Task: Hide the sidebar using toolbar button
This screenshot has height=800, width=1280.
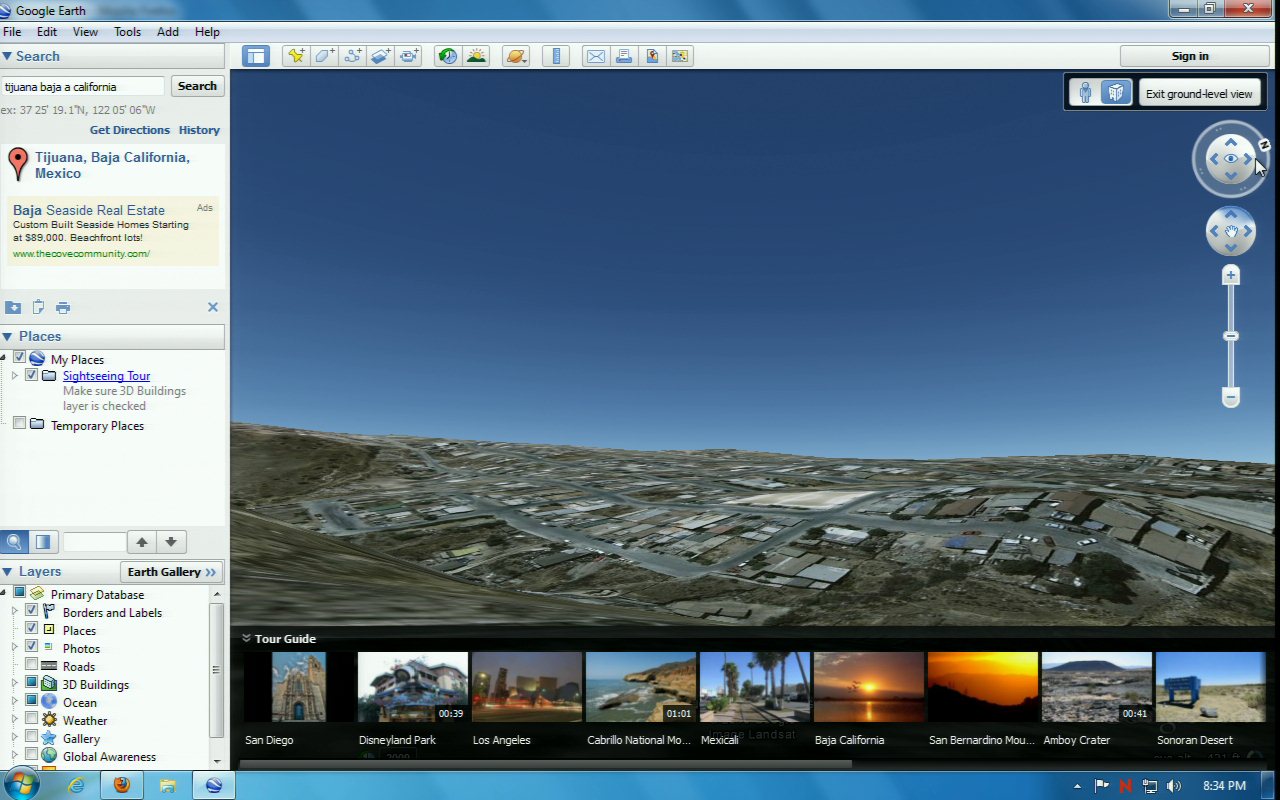Action: [256, 56]
